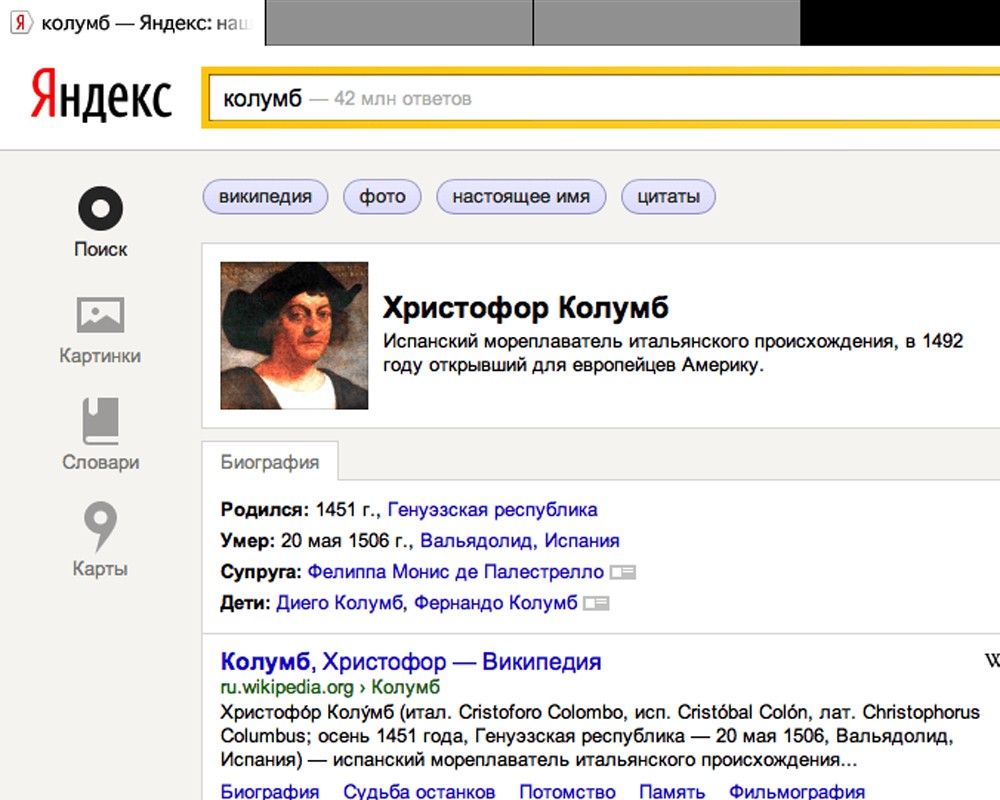Click the Яндекс logo
1000x800 pixels.
(101, 96)
